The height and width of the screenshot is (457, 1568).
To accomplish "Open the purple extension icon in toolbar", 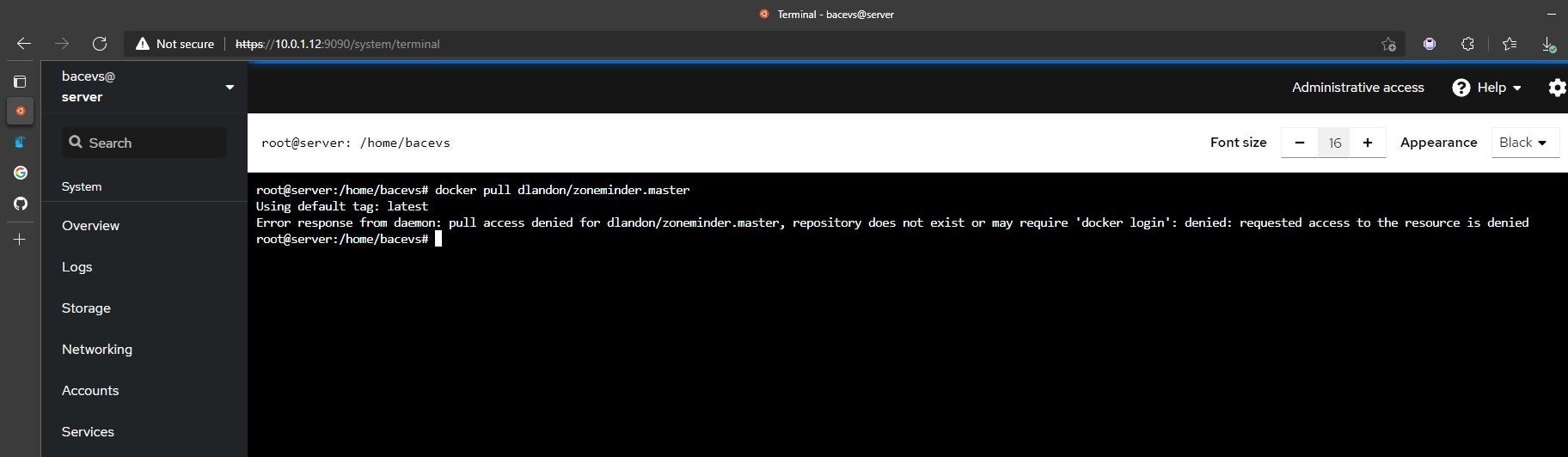I will point(1430,44).
